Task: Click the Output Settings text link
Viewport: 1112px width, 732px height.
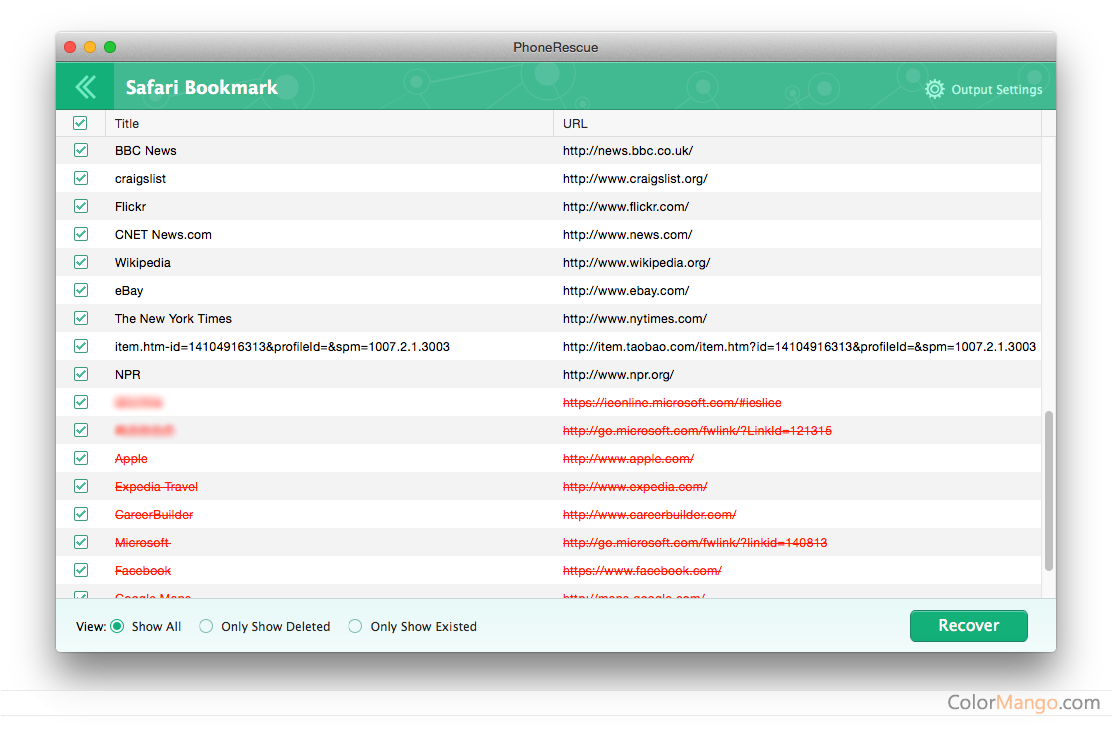Action: pyautogui.click(x=996, y=90)
